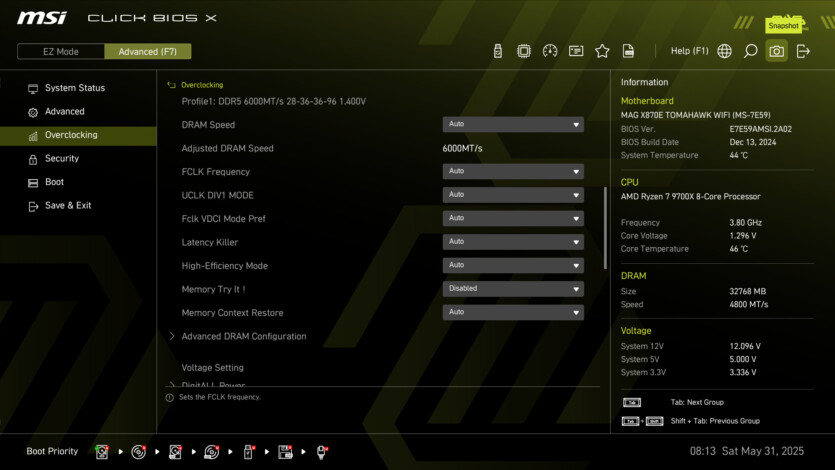
Task: Take a snapshot with the camera icon
Action: point(776,51)
